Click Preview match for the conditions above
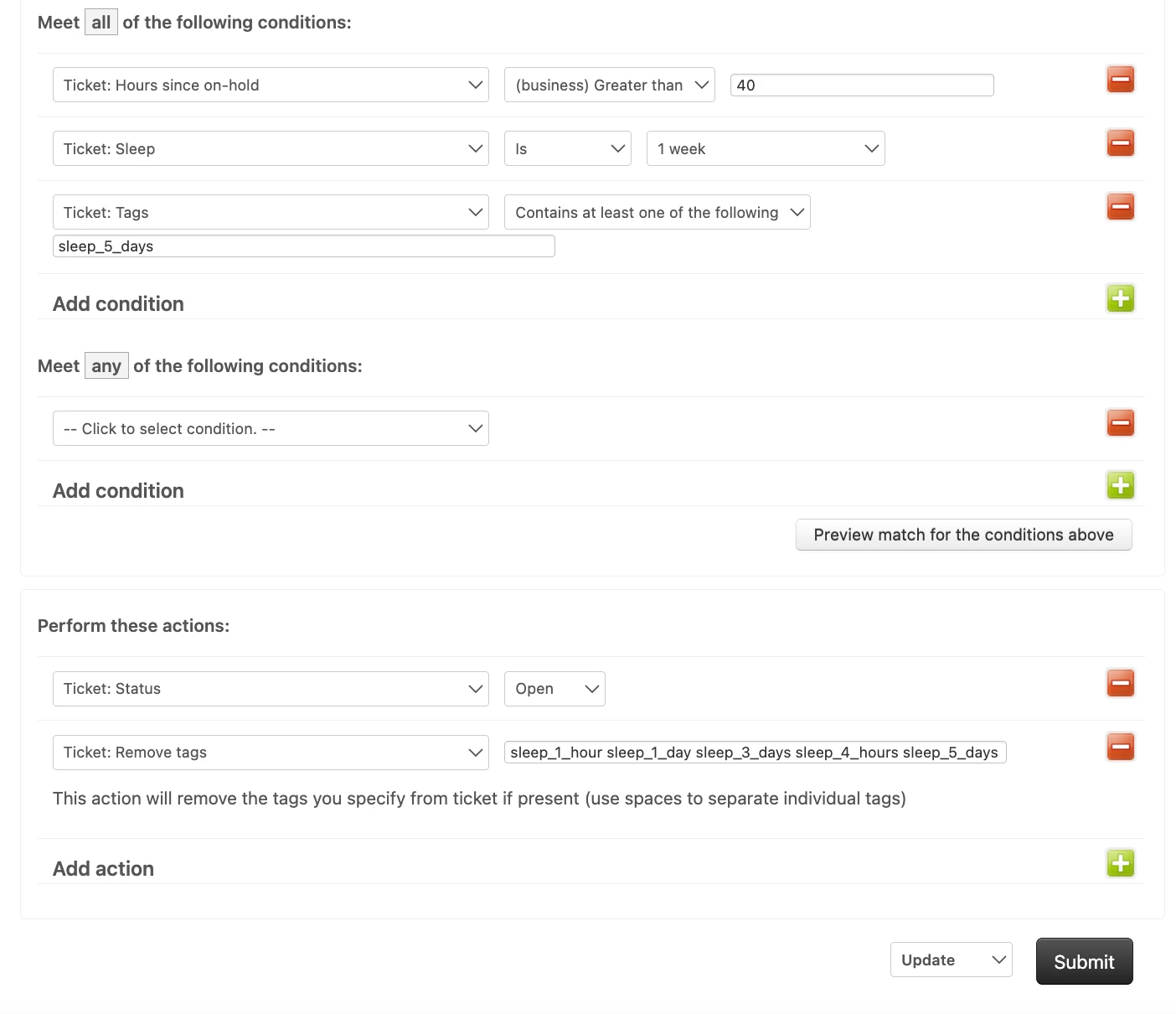The image size is (1176, 1014). pyautogui.click(x=963, y=535)
